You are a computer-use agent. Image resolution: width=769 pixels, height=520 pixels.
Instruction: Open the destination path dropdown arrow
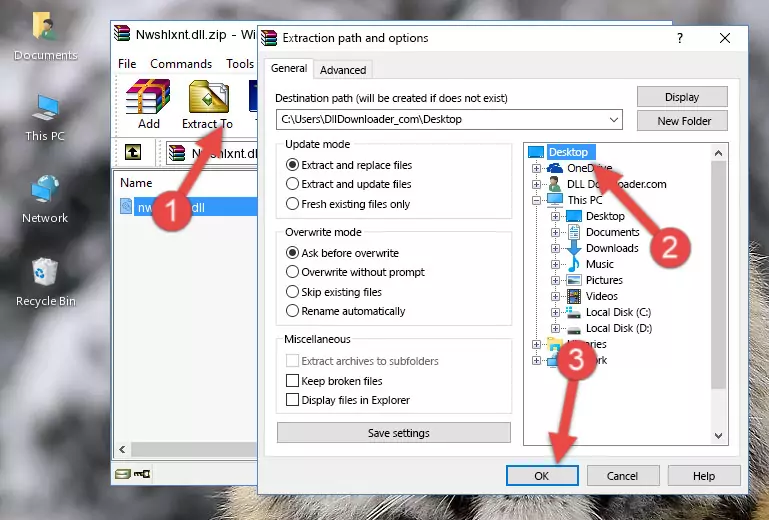point(614,119)
